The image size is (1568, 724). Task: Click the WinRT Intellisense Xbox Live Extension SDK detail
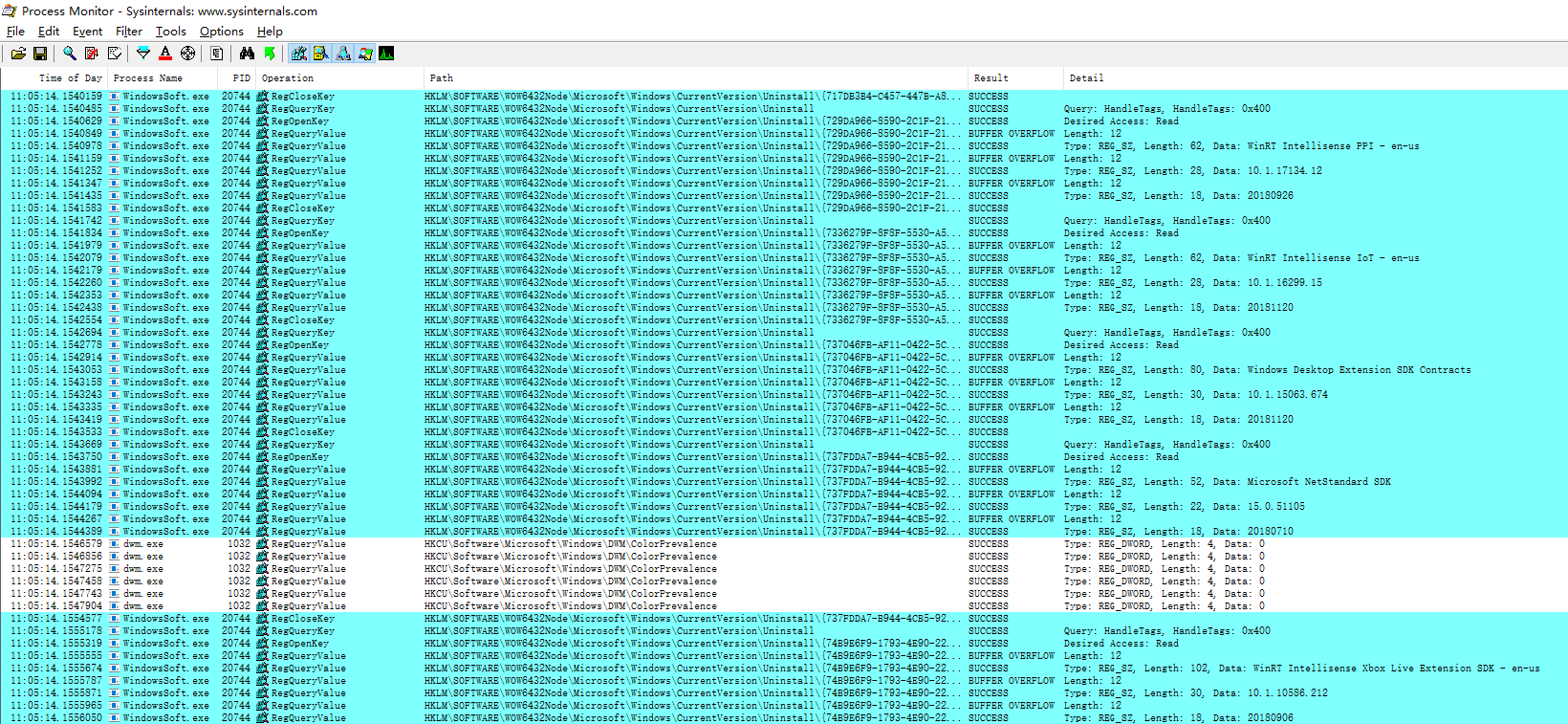point(1302,669)
